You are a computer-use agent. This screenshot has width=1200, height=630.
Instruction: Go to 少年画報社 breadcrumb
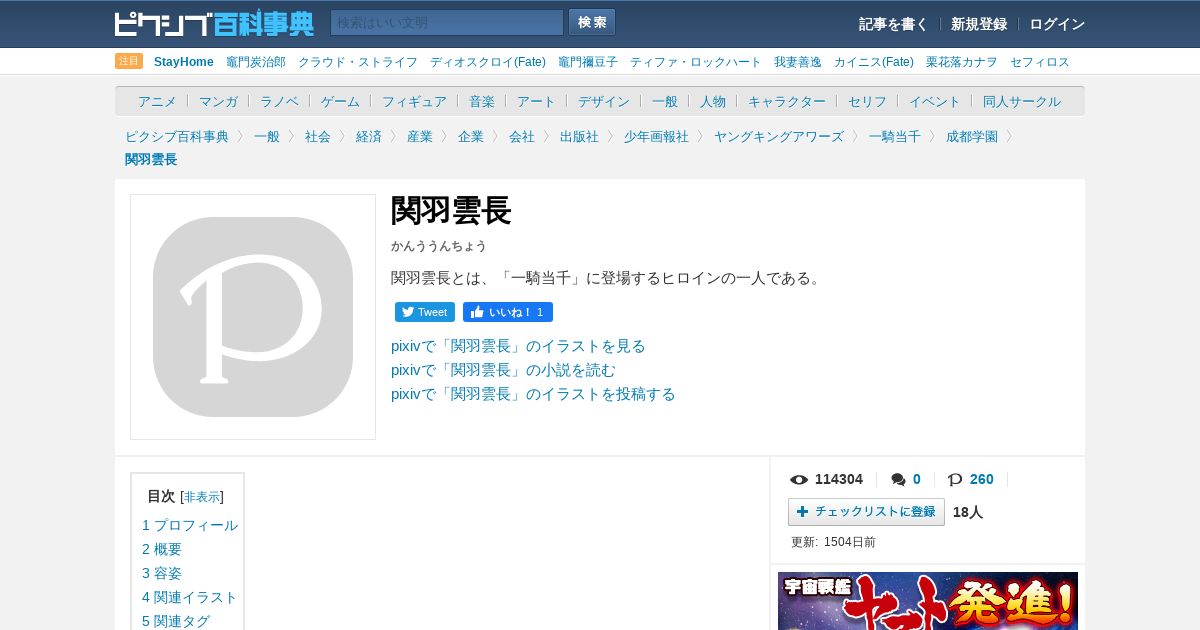coord(656,136)
